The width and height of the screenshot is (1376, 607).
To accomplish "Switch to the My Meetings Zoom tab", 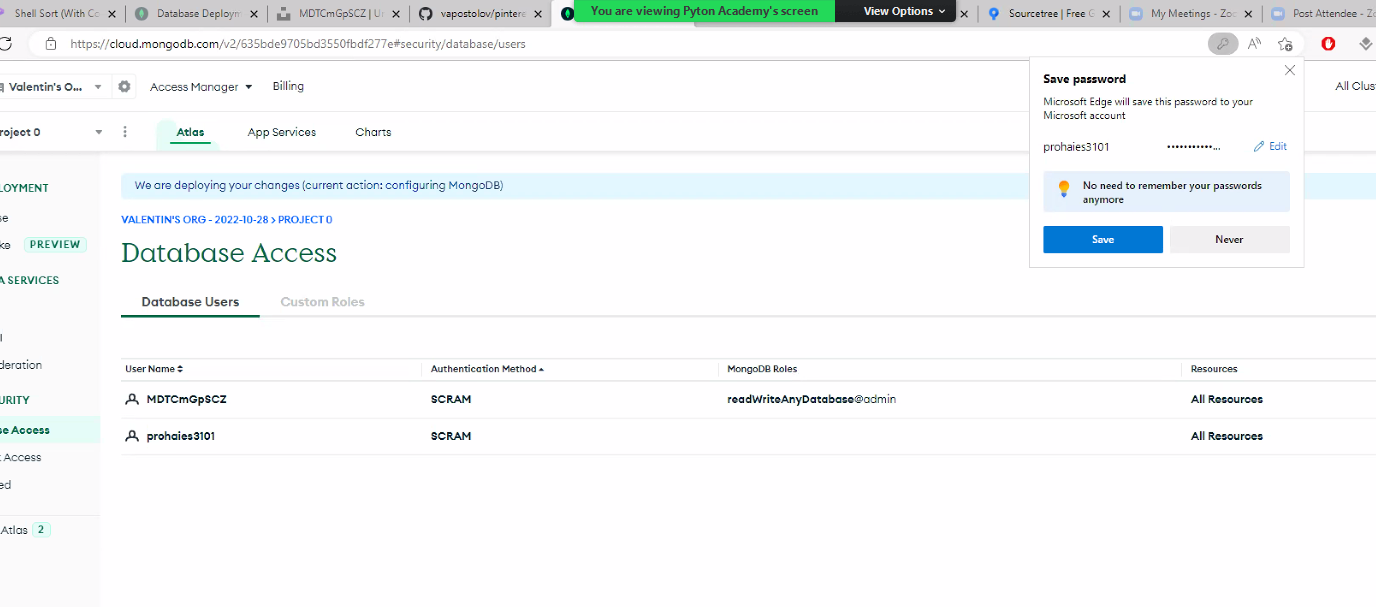I will (x=1189, y=14).
